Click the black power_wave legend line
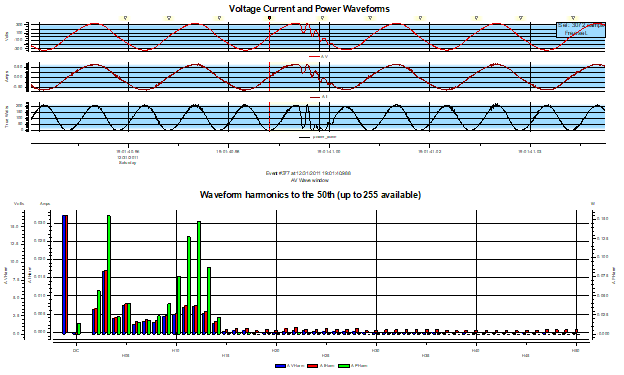624x375 pixels. tap(304, 137)
